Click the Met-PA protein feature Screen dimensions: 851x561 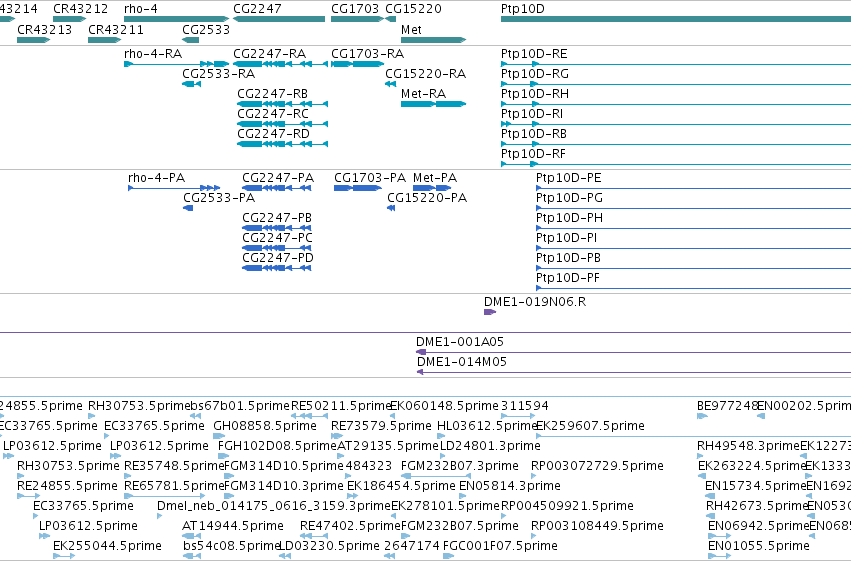(432, 188)
